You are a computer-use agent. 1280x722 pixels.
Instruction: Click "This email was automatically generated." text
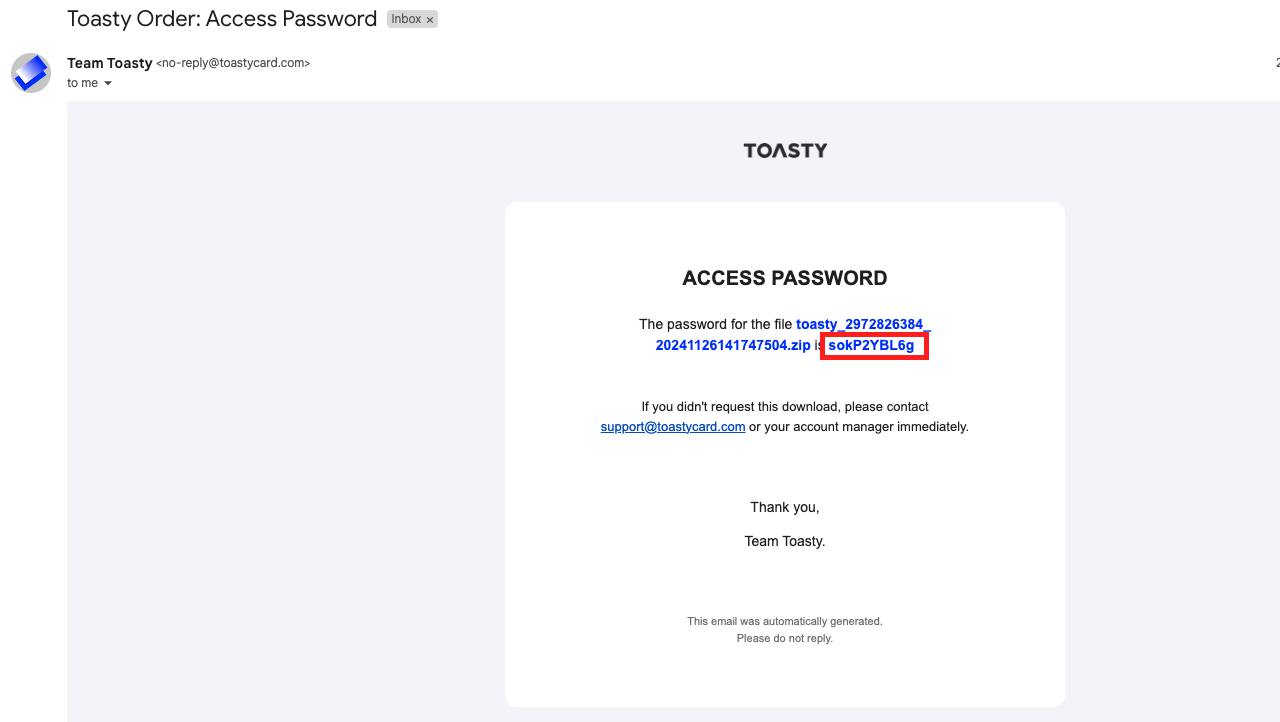(x=785, y=621)
